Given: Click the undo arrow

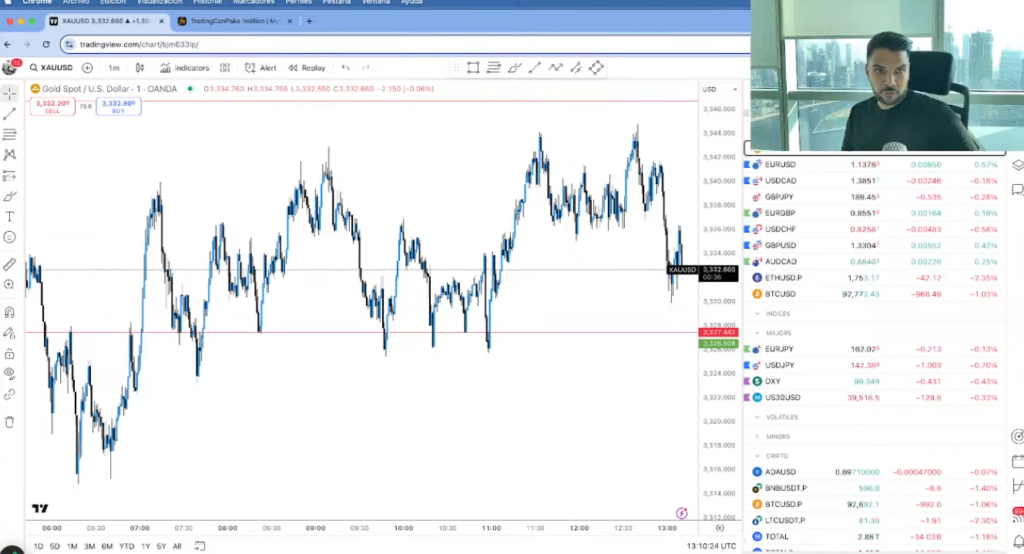Looking at the screenshot, I should coord(345,67).
